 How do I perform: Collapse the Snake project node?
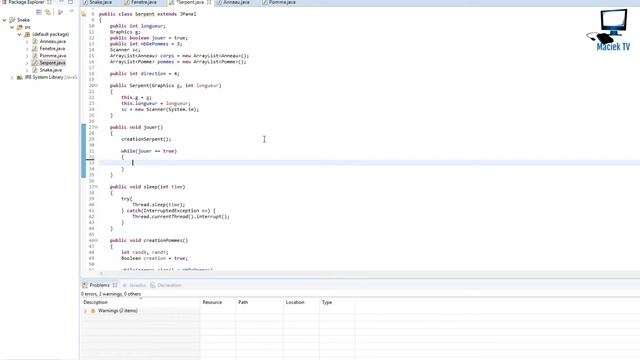(4, 20)
